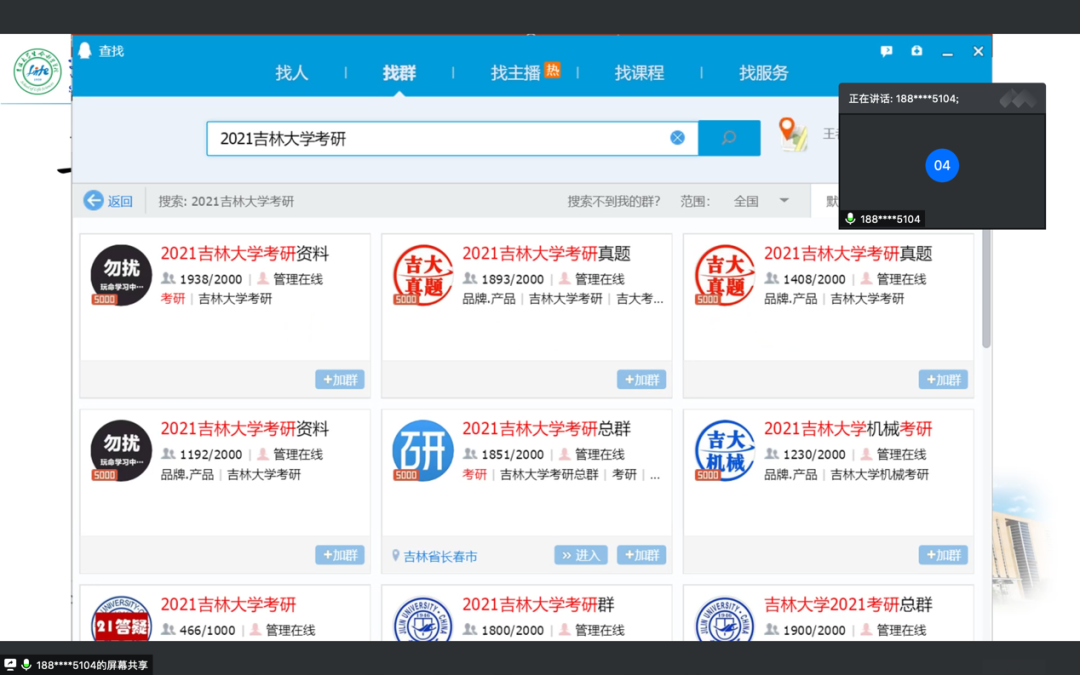Switch to the 找人 tab
This screenshot has height=675, width=1080.
pos(292,73)
